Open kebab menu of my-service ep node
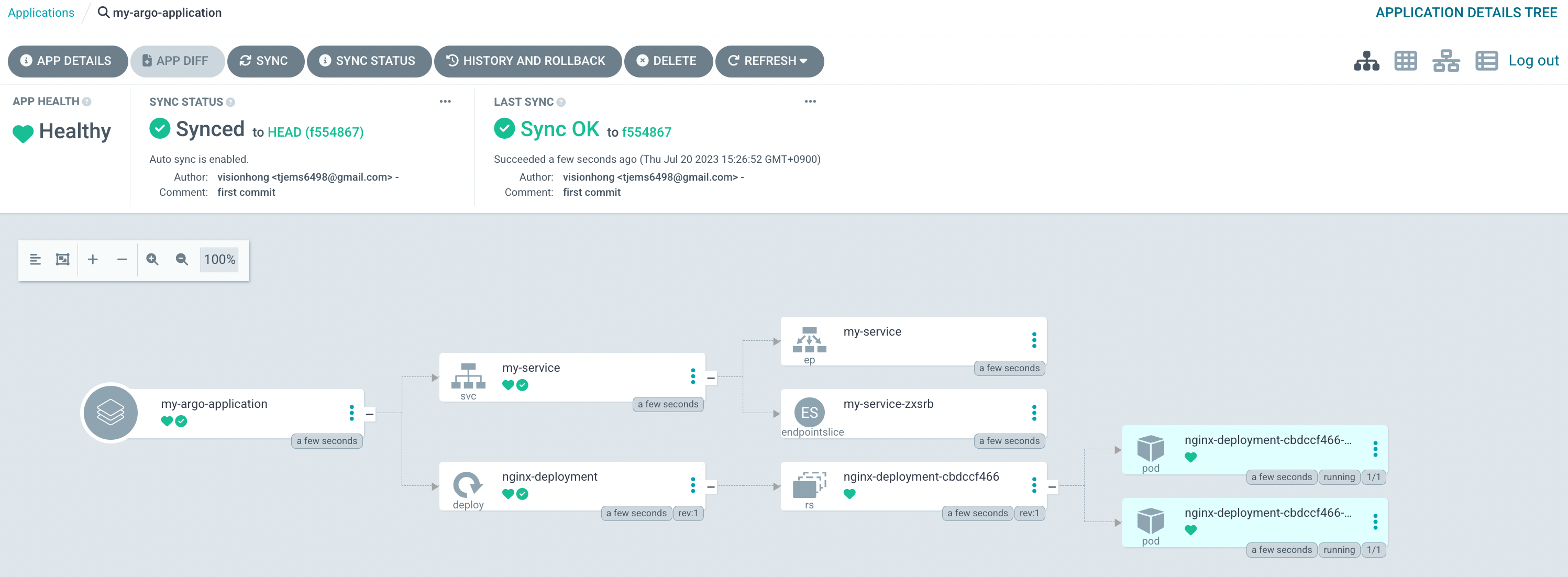 pos(1034,340)
